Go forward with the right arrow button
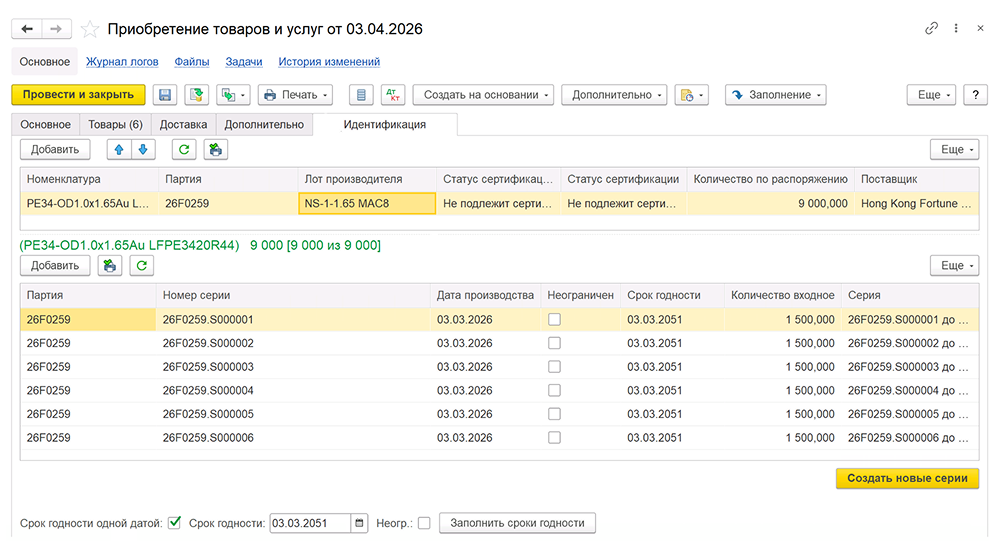The width and height of the screenshot is (994, 544). tap(56, 29)
